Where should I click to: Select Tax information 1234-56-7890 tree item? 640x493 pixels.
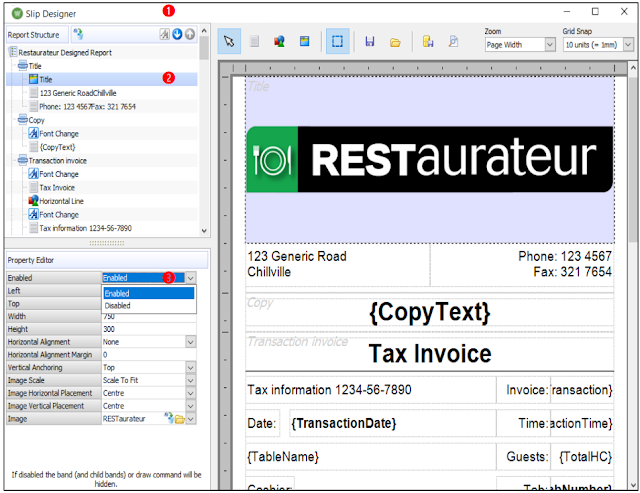(85, 228)
